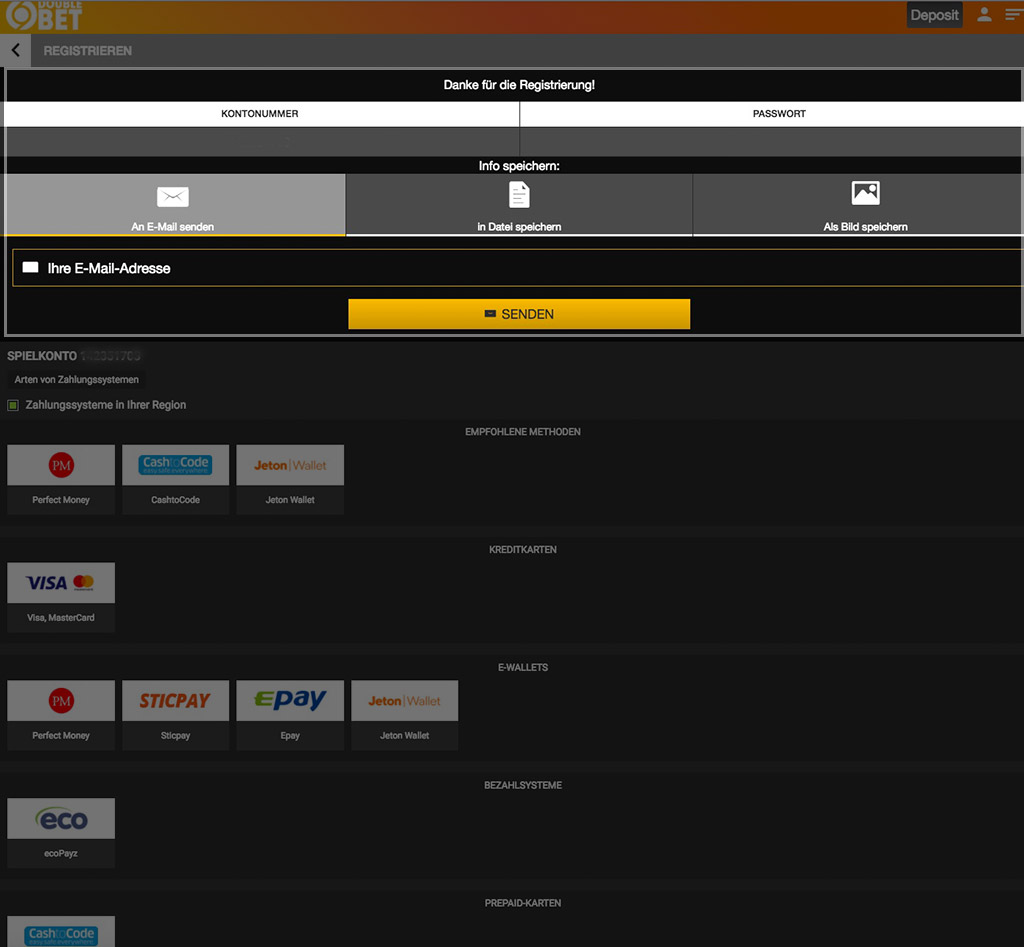Choose Perfect Money under Empfohlene Methoden
Screen dimensions: 1024x947
[61, 479]
